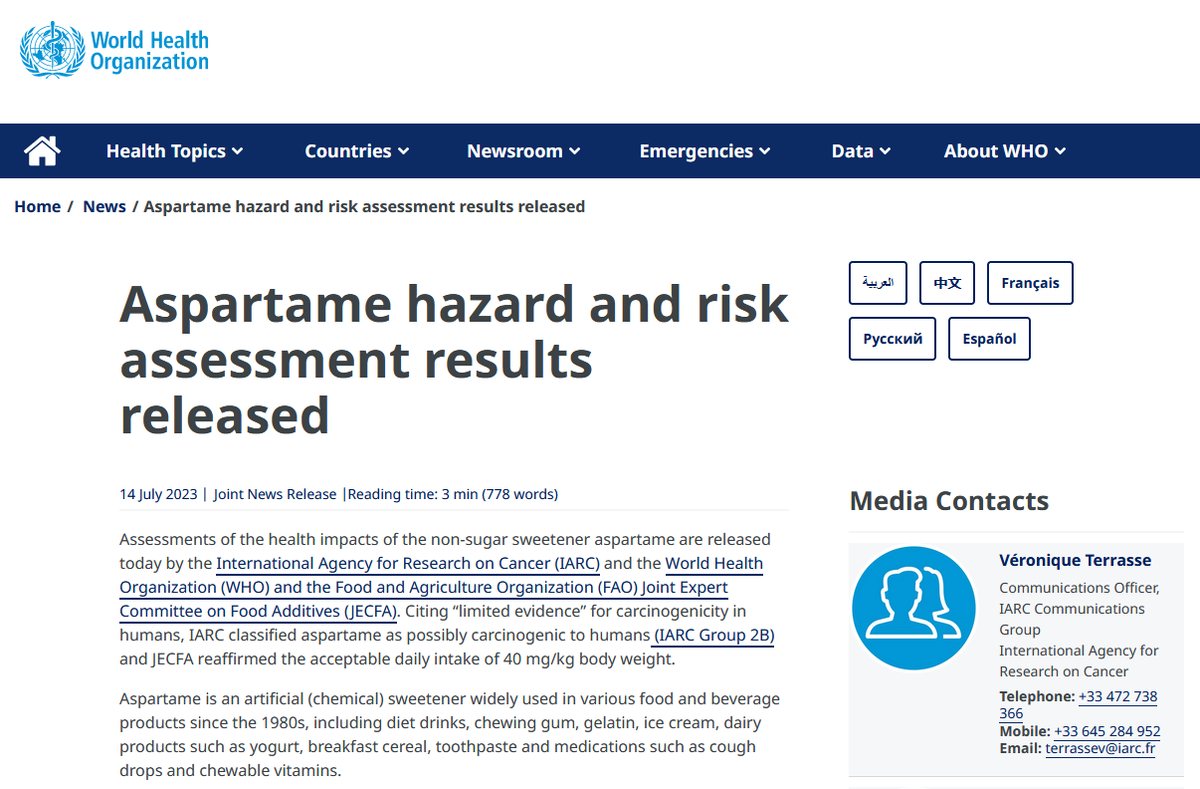Viewport: 1200px width, 789px height.
Task: Expand the Health Topics chevron arrow
Action: pos(237,152)
